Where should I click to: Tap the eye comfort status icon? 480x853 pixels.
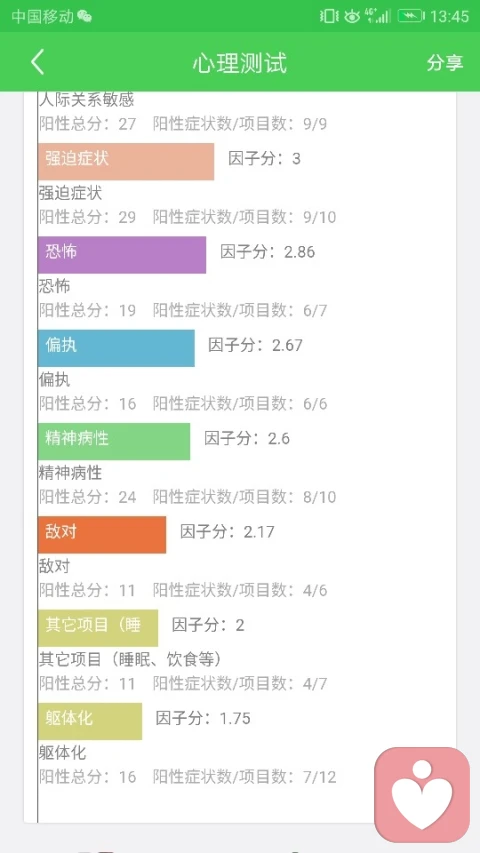(x=352, y=16)
